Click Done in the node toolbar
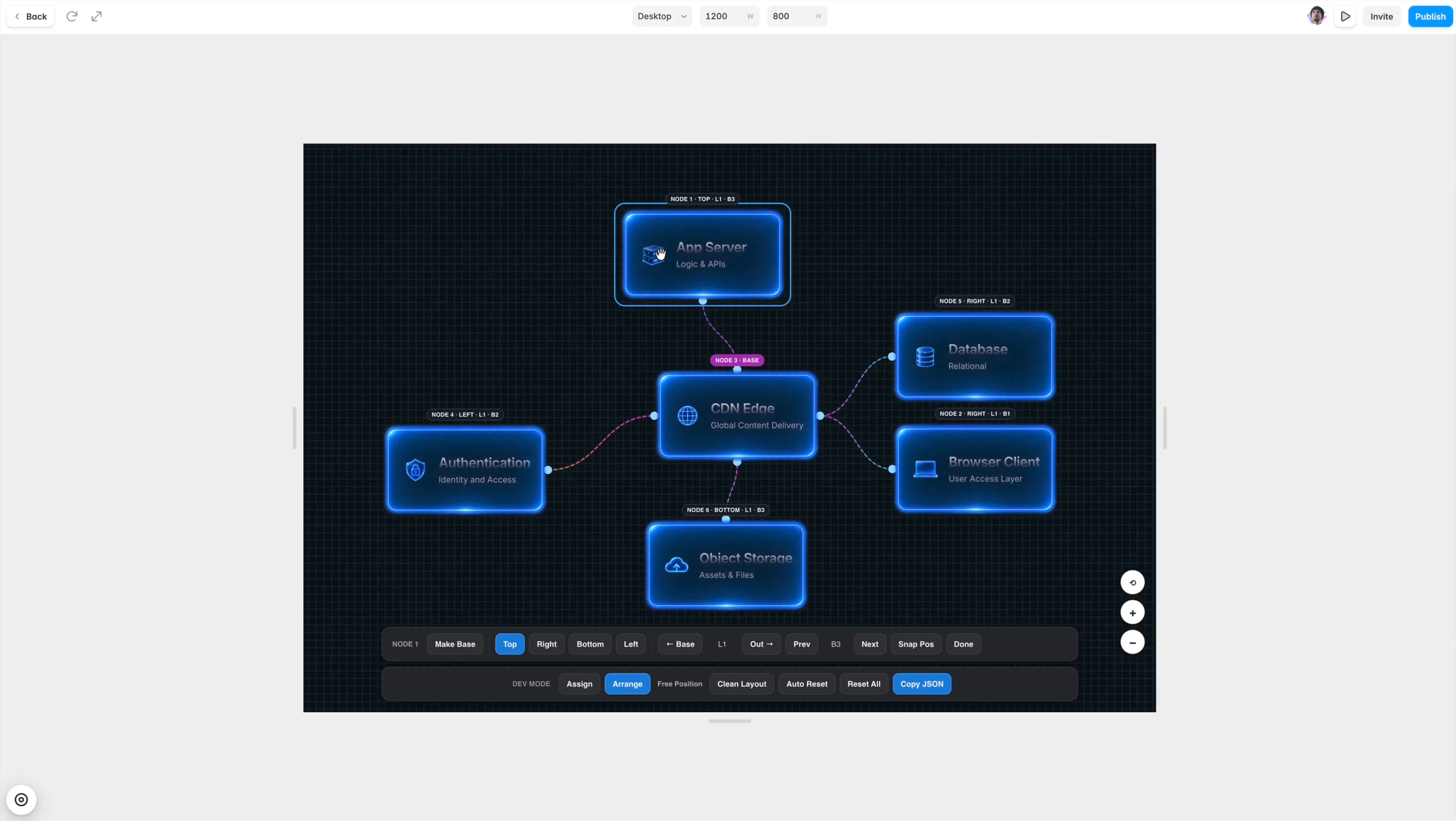 point(963,644)
